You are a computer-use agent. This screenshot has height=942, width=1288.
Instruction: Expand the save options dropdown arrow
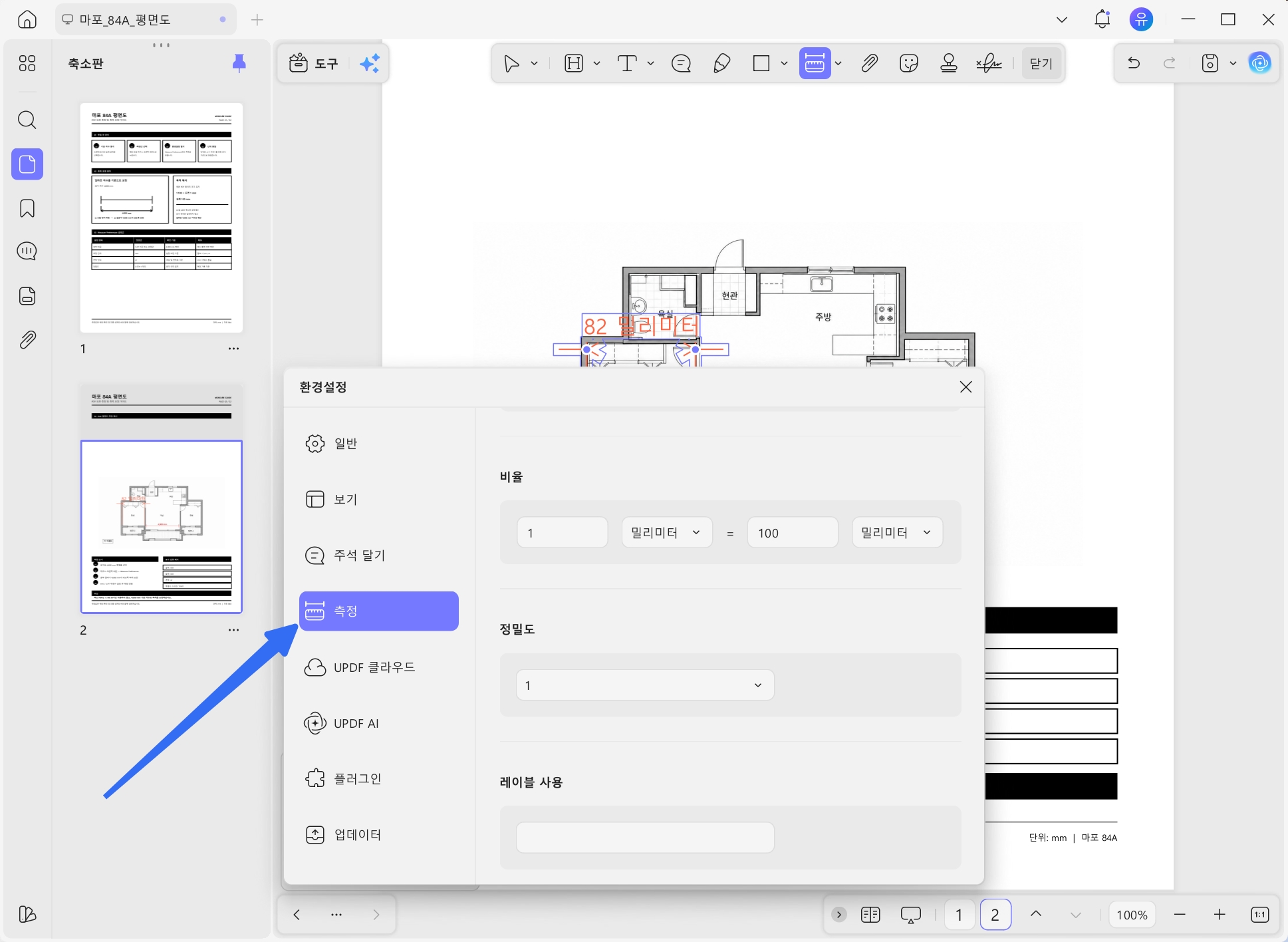pos(1233,63)
